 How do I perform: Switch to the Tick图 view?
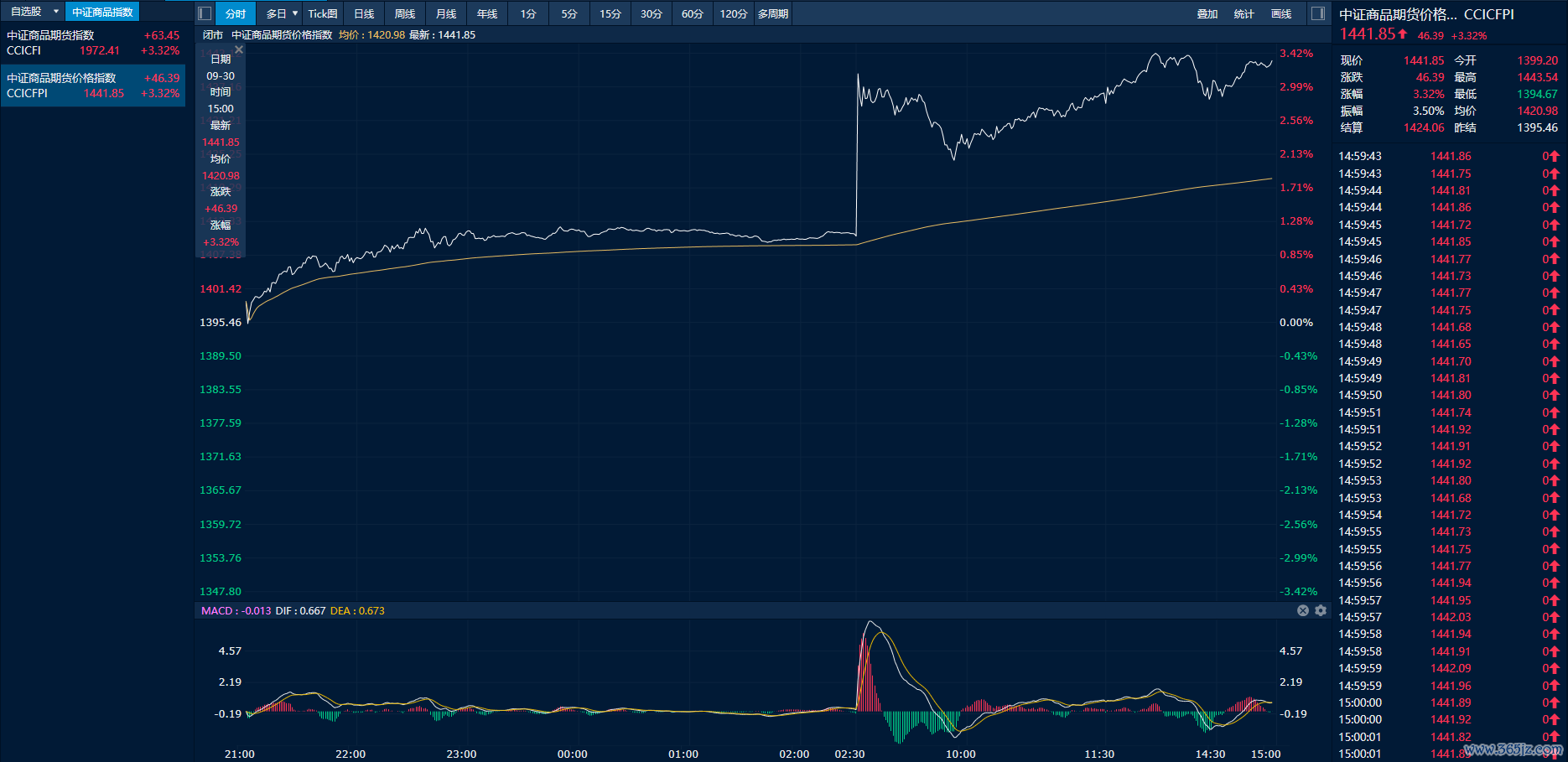323,13
